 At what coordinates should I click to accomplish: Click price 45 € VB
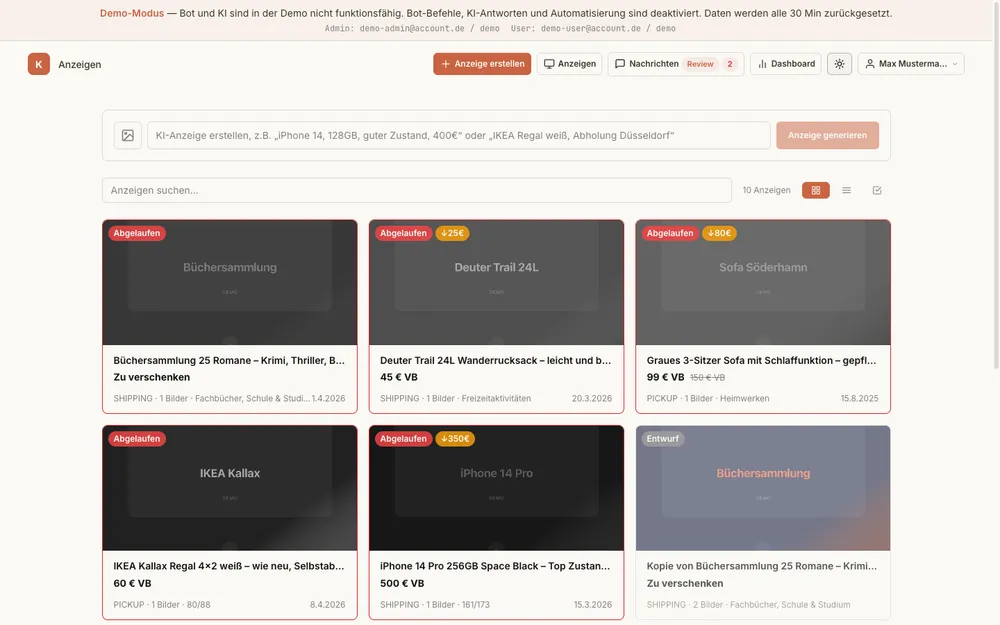tap(399, 378)
